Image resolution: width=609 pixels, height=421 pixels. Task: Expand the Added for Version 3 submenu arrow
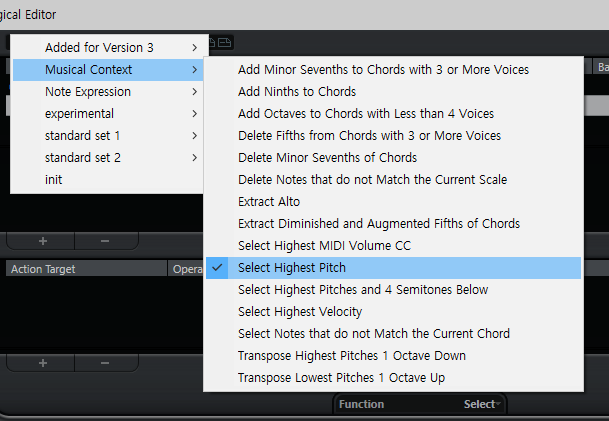pyautogui.click(x=195, y=48)
